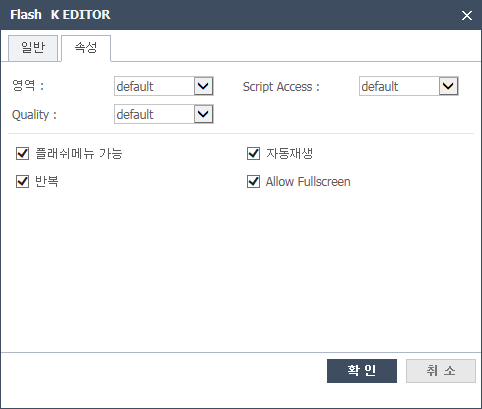Screen dimensions: 482x409
Task: Click the 확인 button
Action: tap(362, 371)
